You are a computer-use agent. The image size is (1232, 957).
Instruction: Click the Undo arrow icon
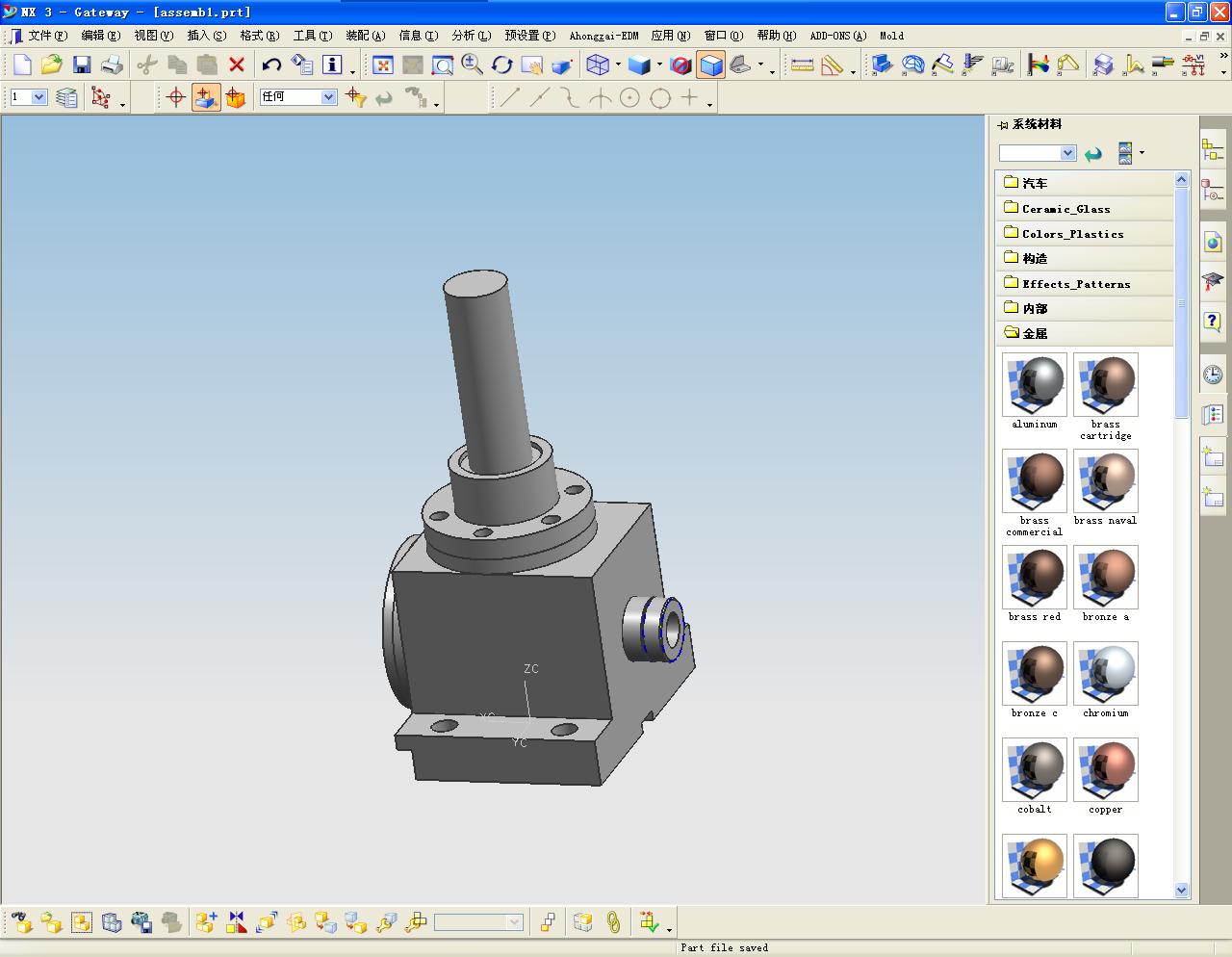(271, 65)
